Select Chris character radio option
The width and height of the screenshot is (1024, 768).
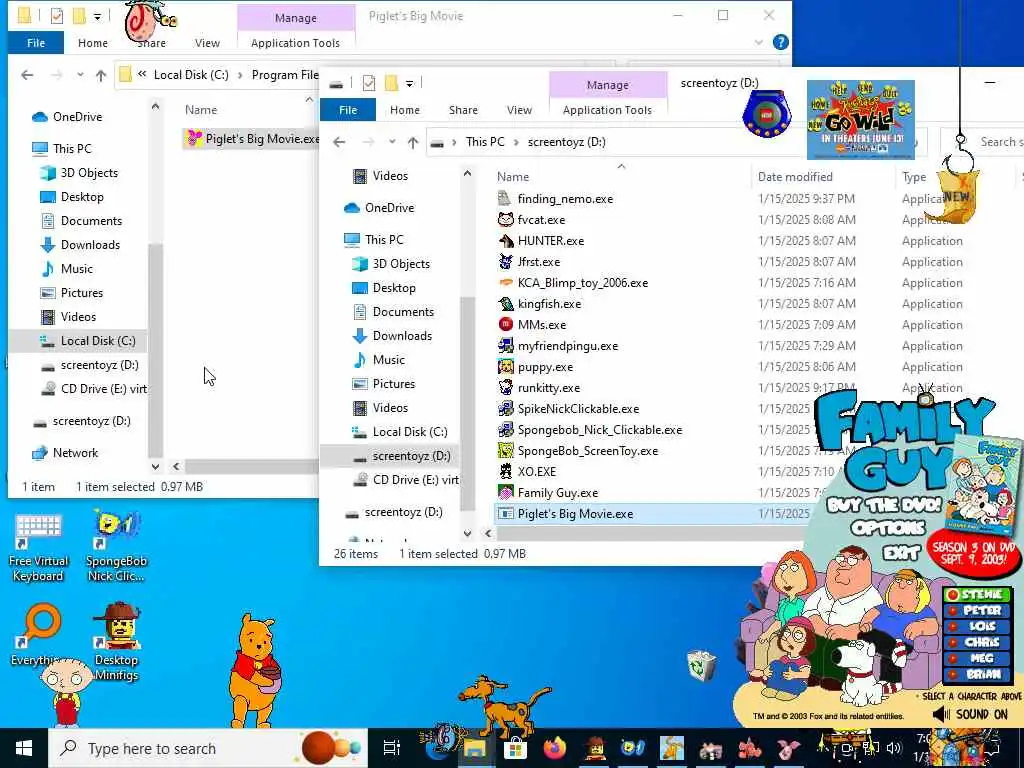tap(976, 642)
